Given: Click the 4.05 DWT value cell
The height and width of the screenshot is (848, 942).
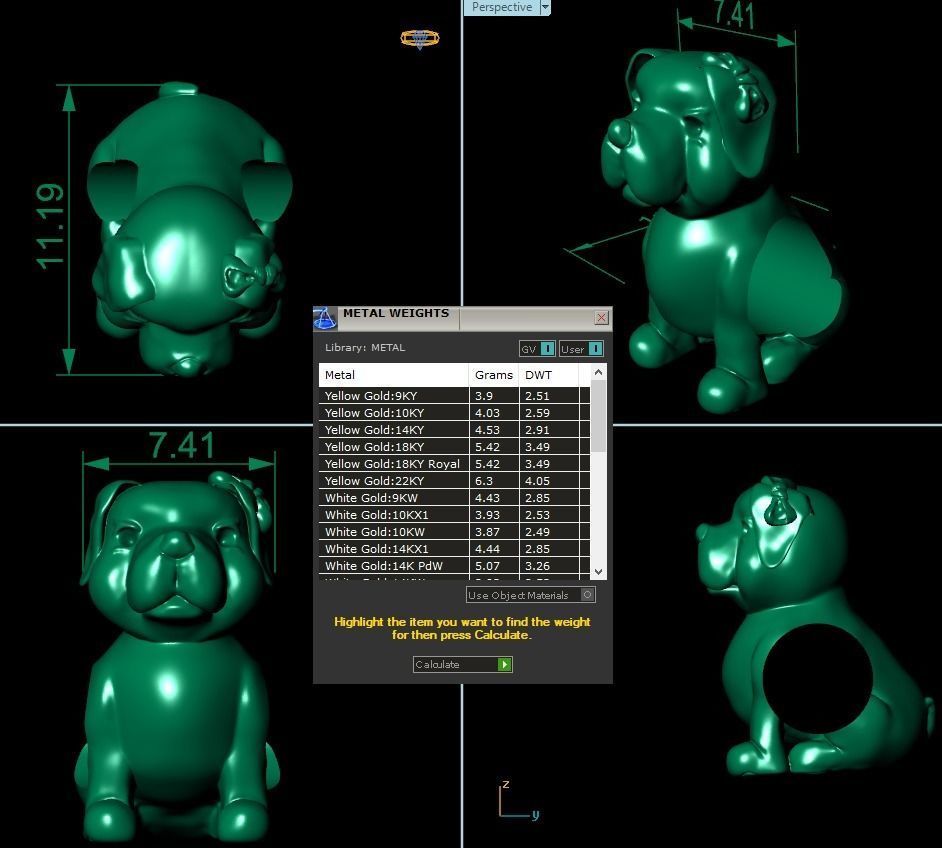Looking at the screenshot, I should click(x=548, y=480).
